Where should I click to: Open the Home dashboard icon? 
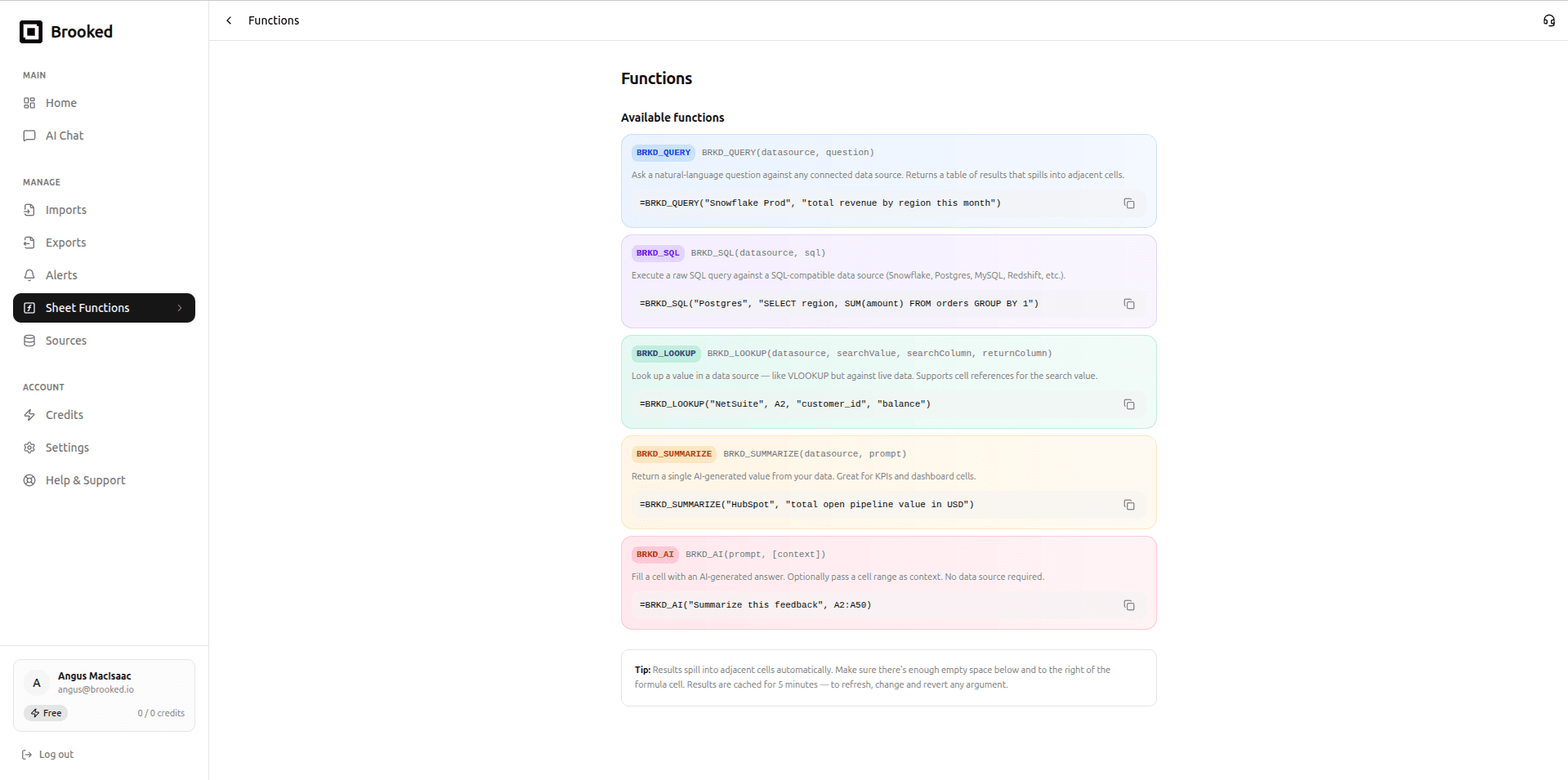(x=29, y=103)
